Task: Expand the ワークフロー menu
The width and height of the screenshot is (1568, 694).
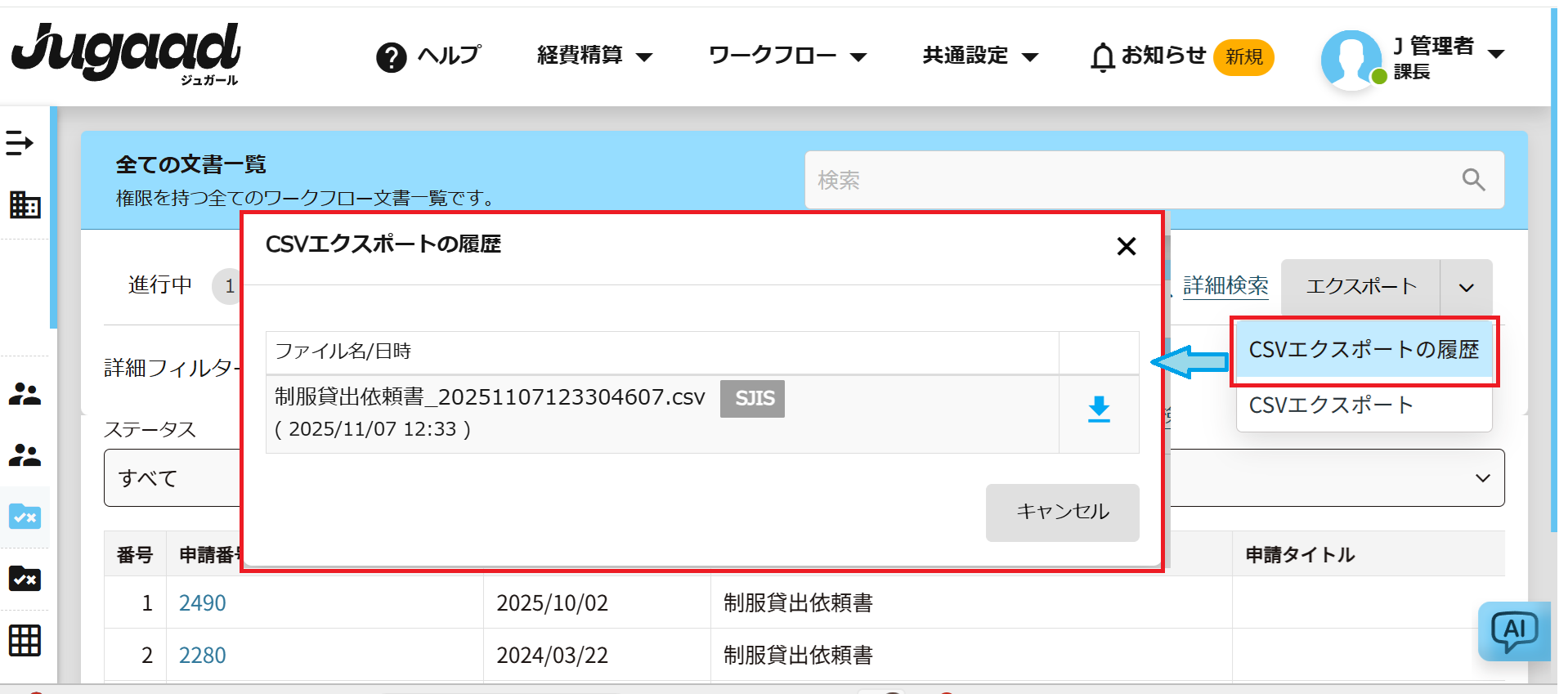Action: tap(786, 56)
